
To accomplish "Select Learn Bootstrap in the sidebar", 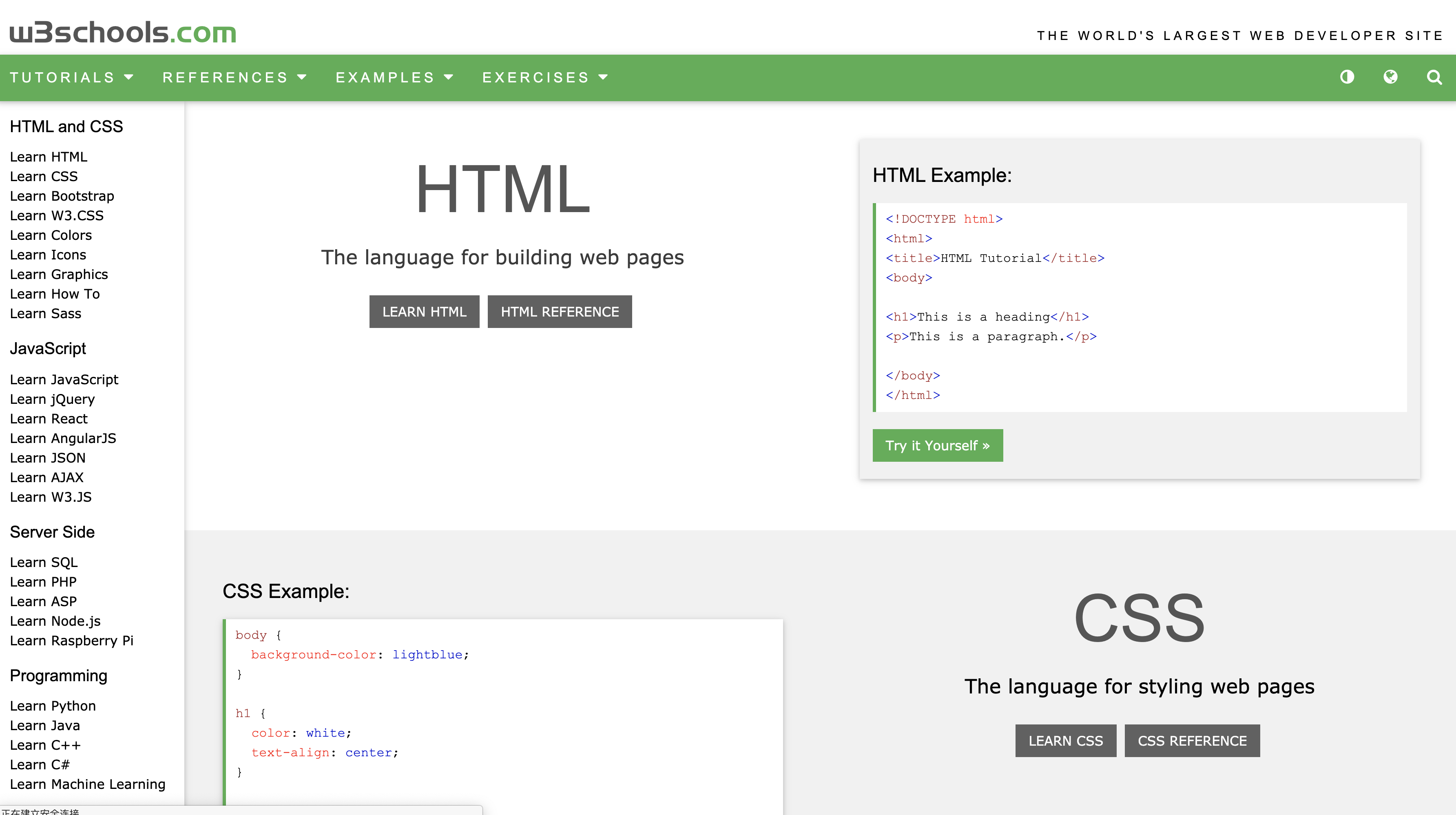I will [x=62, y=196].
